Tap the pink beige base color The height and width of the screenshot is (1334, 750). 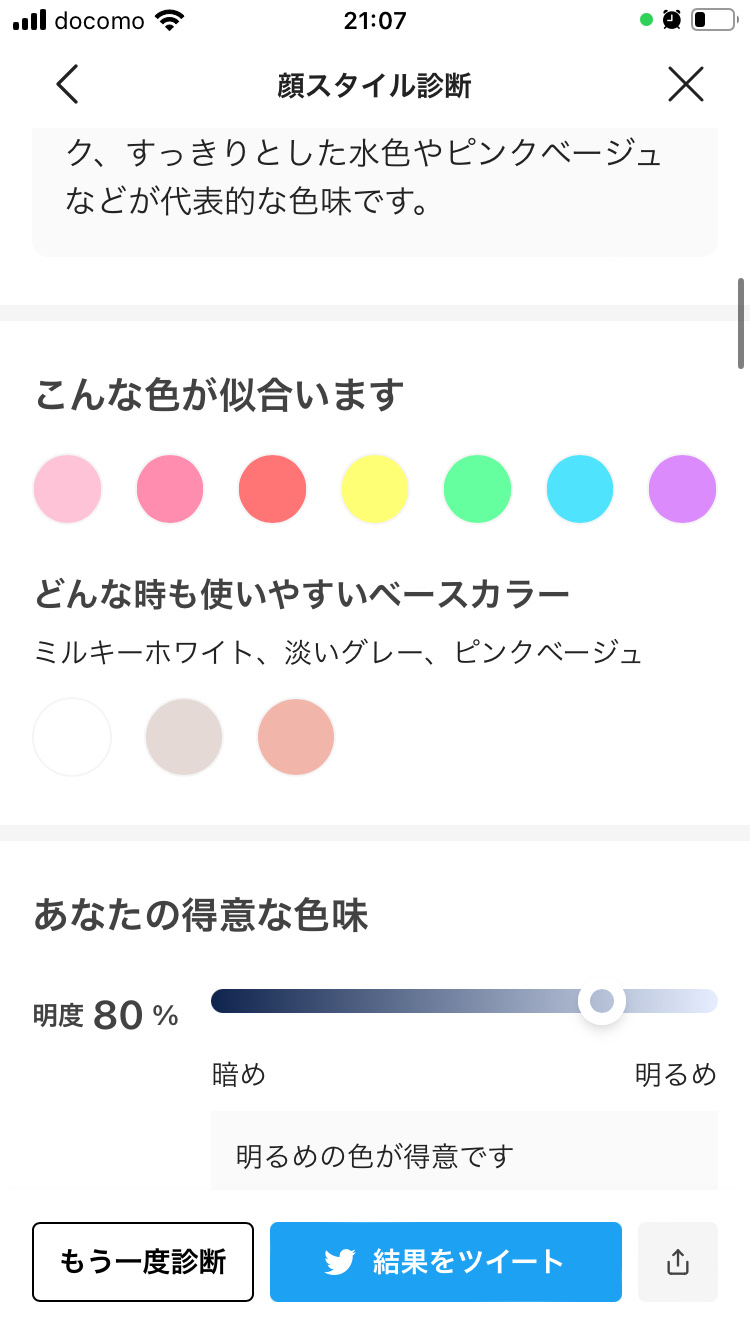296,737
